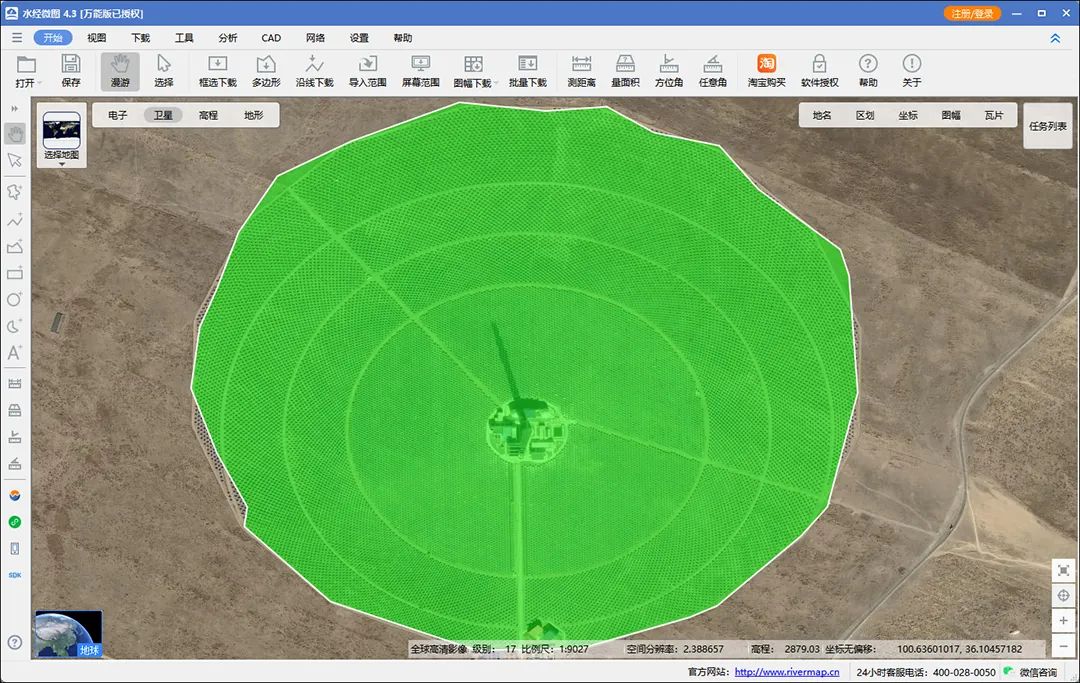Toggle 地名 place names overlay
Viewport: 1080px width, 683px height.
822,115
